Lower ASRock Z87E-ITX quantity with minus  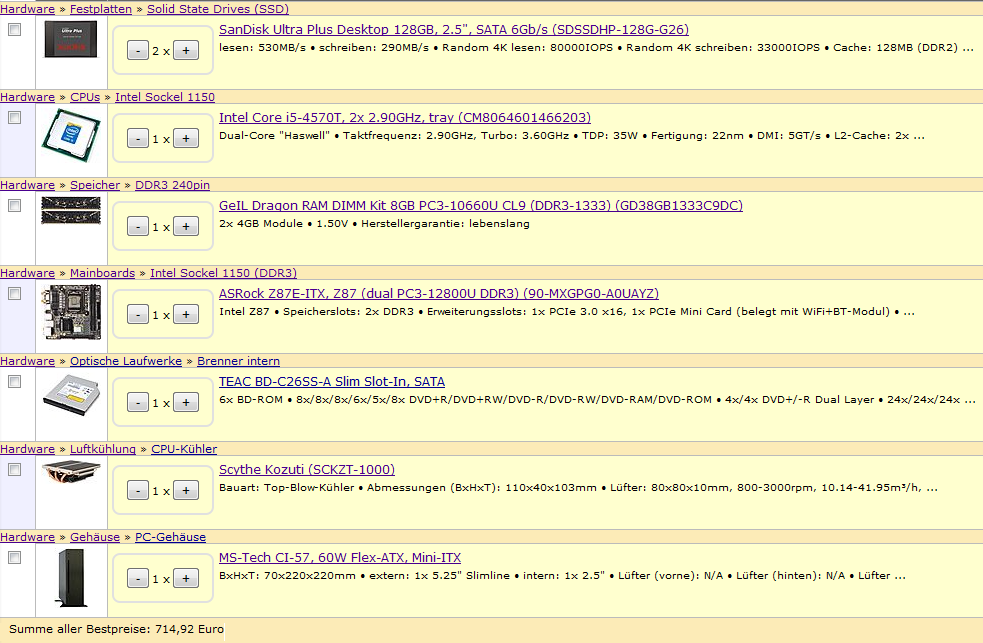click(138, 315)
